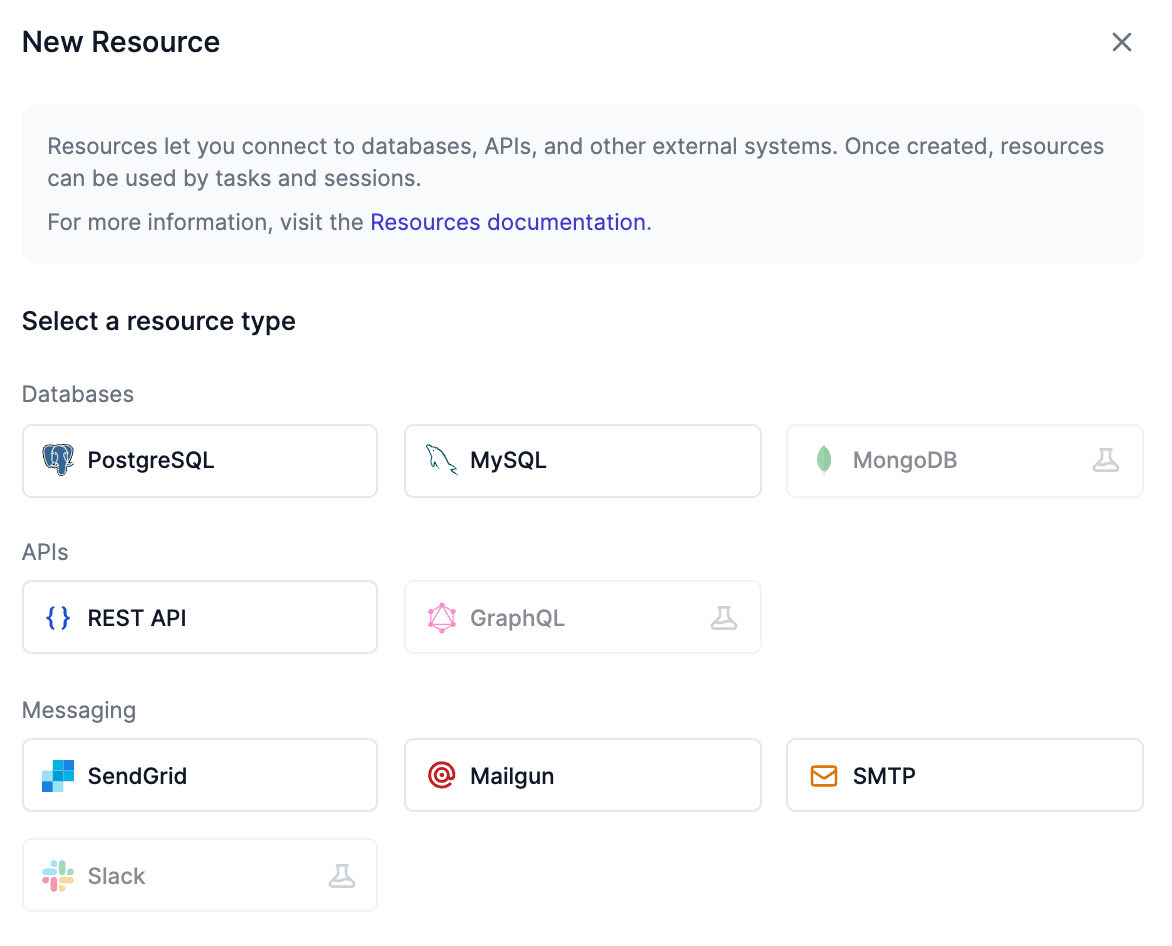The height and width of the screenshot is (946, 1172).
Task: Choose the REST API curly braces icon
Action: click(58, 618)
